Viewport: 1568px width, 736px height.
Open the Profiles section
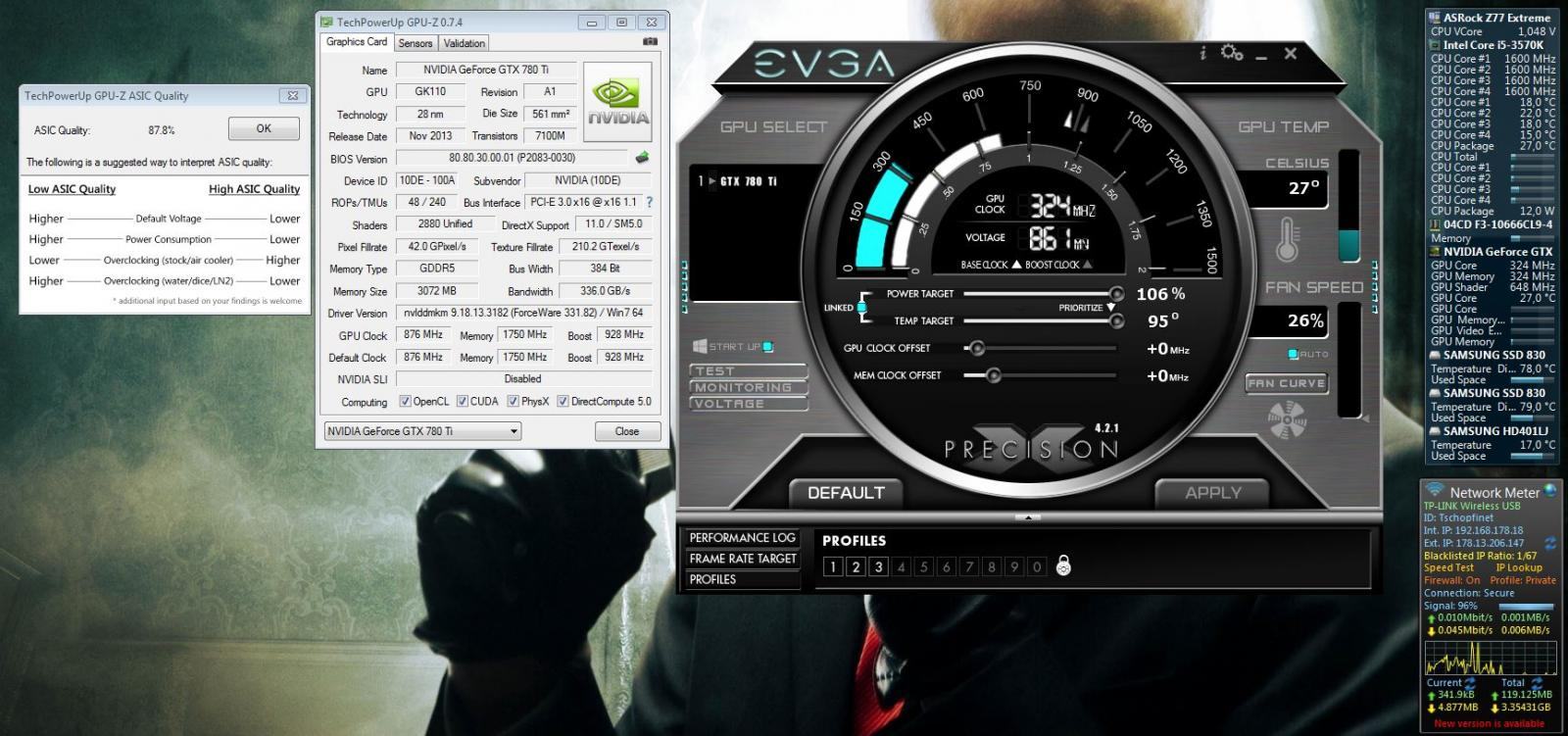pyautogui.click(x=742, y=579)
